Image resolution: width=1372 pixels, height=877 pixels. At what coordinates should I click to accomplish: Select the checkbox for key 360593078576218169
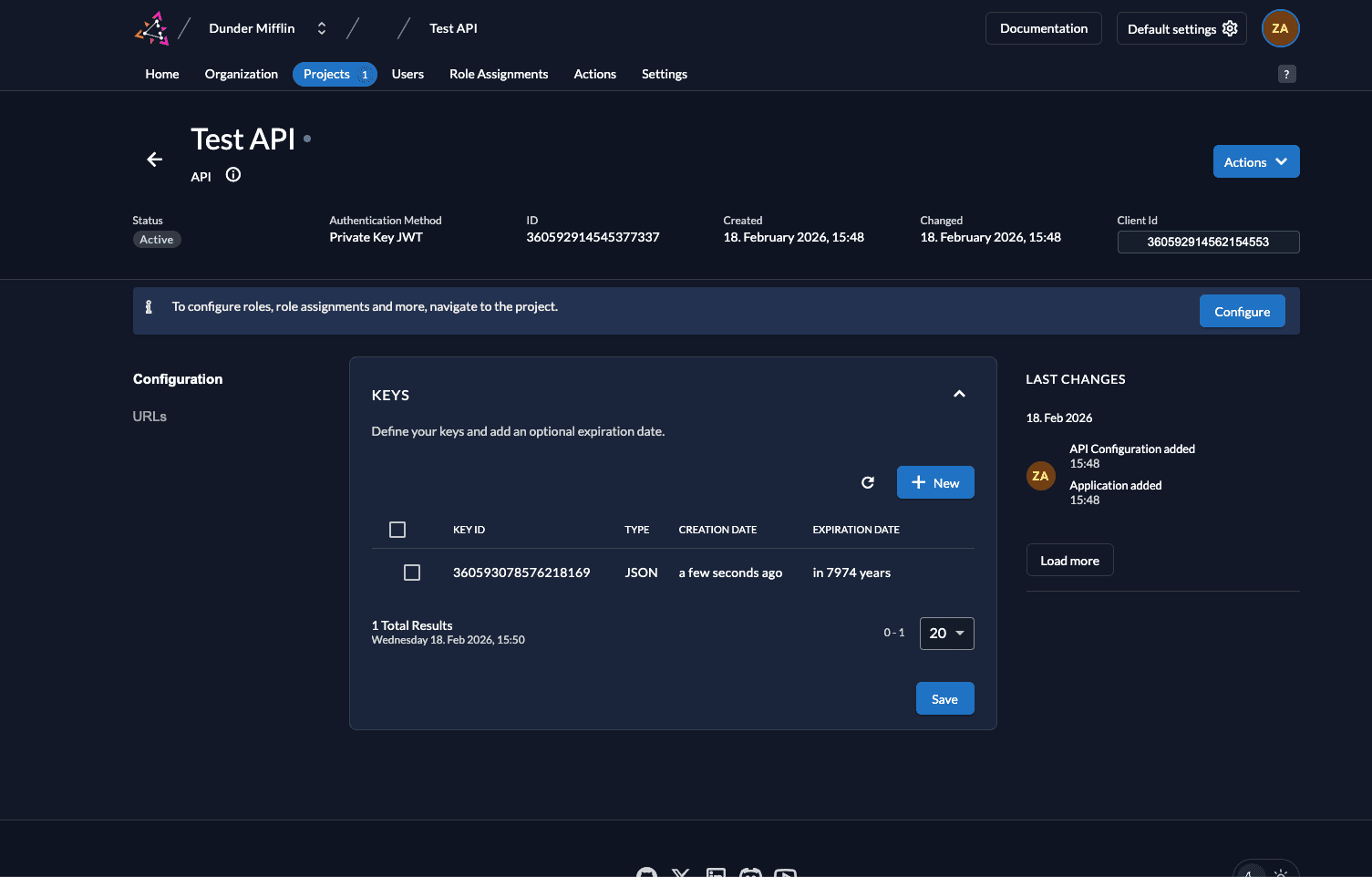[x=412, y=573]
